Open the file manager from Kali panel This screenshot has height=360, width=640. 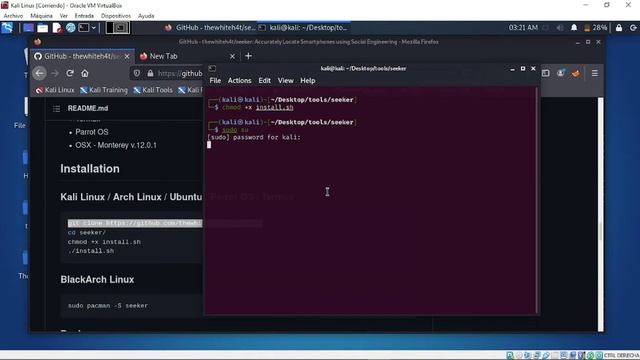(x=42, y=27)
